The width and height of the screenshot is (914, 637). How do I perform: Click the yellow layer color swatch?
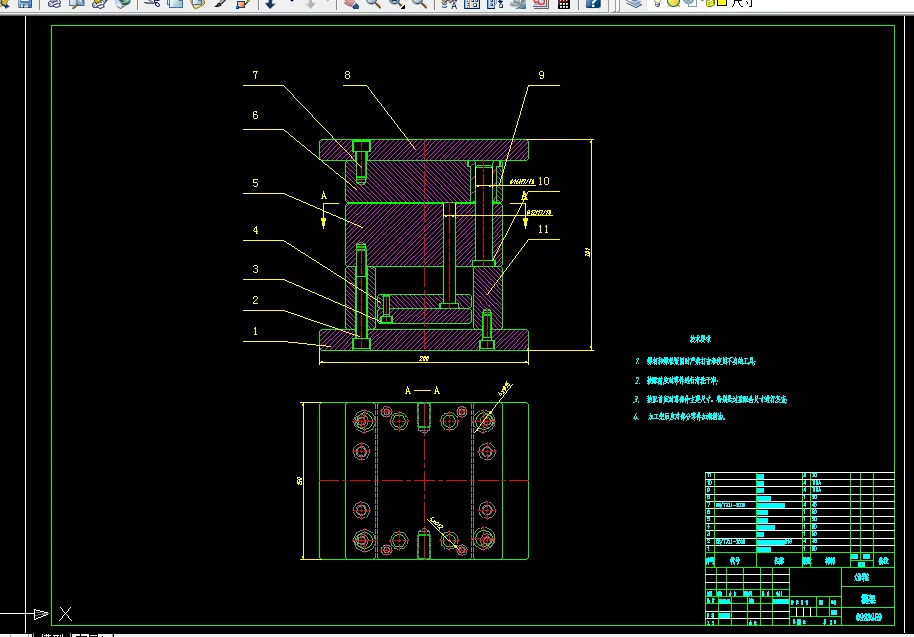722,2
